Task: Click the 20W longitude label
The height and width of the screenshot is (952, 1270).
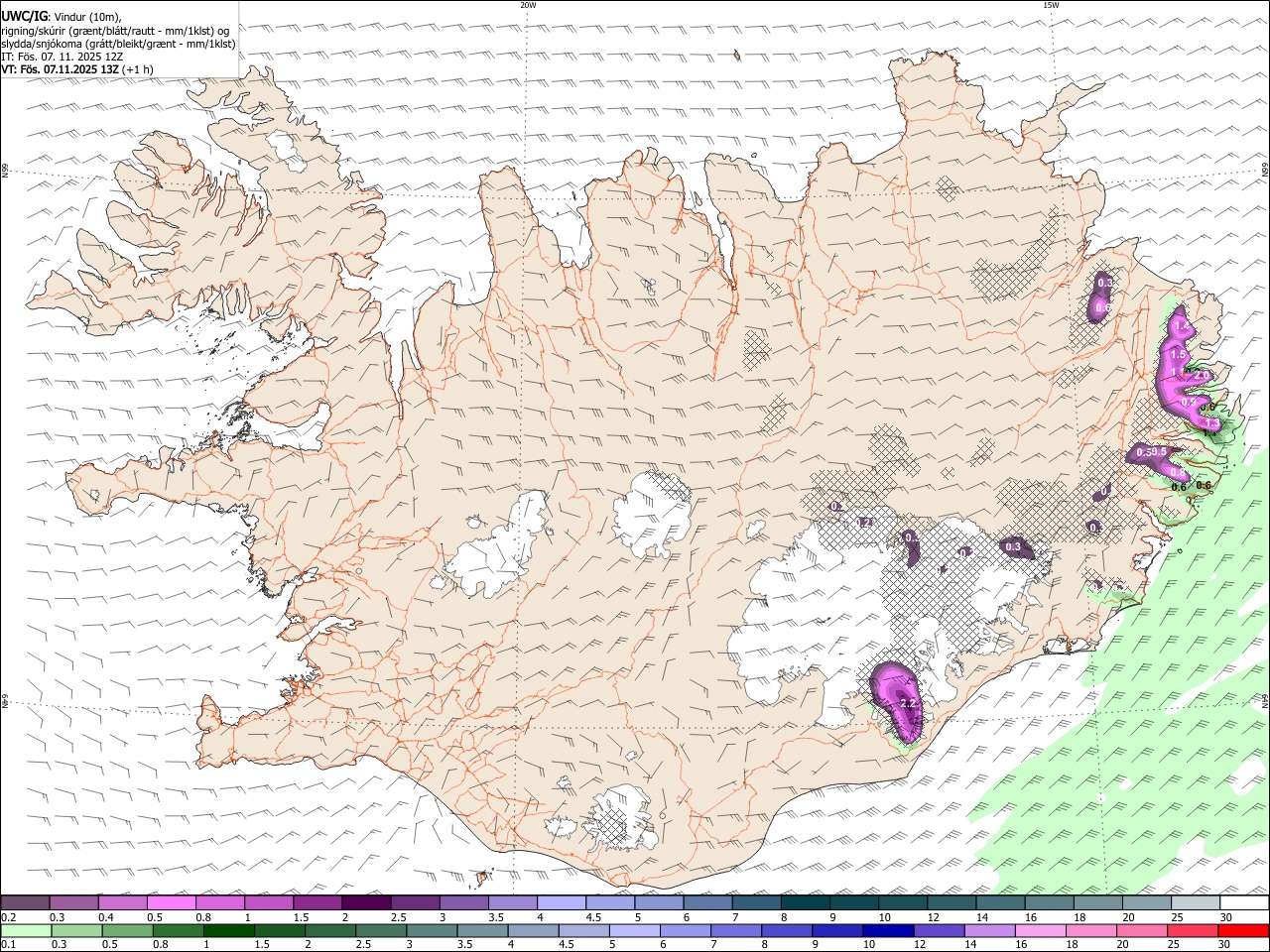Action: coord(528,5)
